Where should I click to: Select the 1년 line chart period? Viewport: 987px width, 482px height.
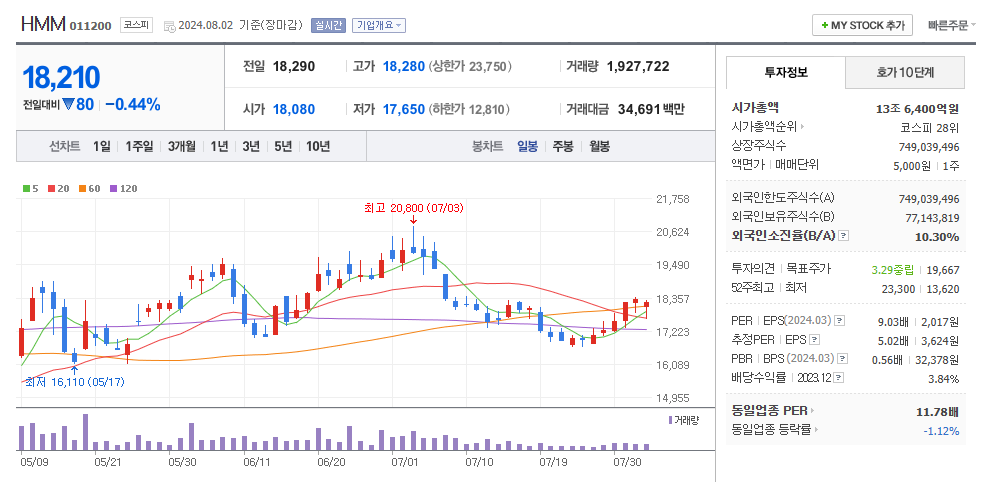point(220,147)
